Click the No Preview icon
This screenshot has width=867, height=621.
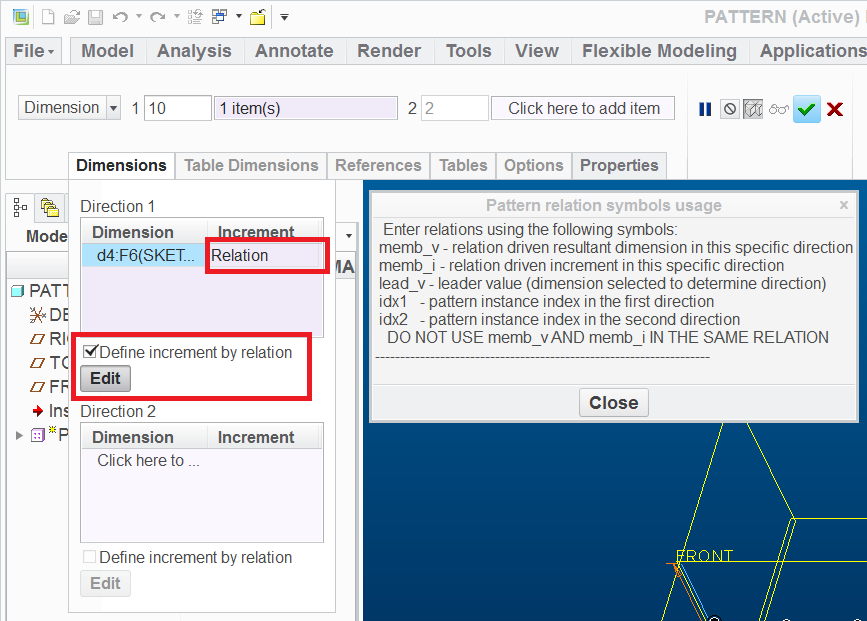pos(730,109)
